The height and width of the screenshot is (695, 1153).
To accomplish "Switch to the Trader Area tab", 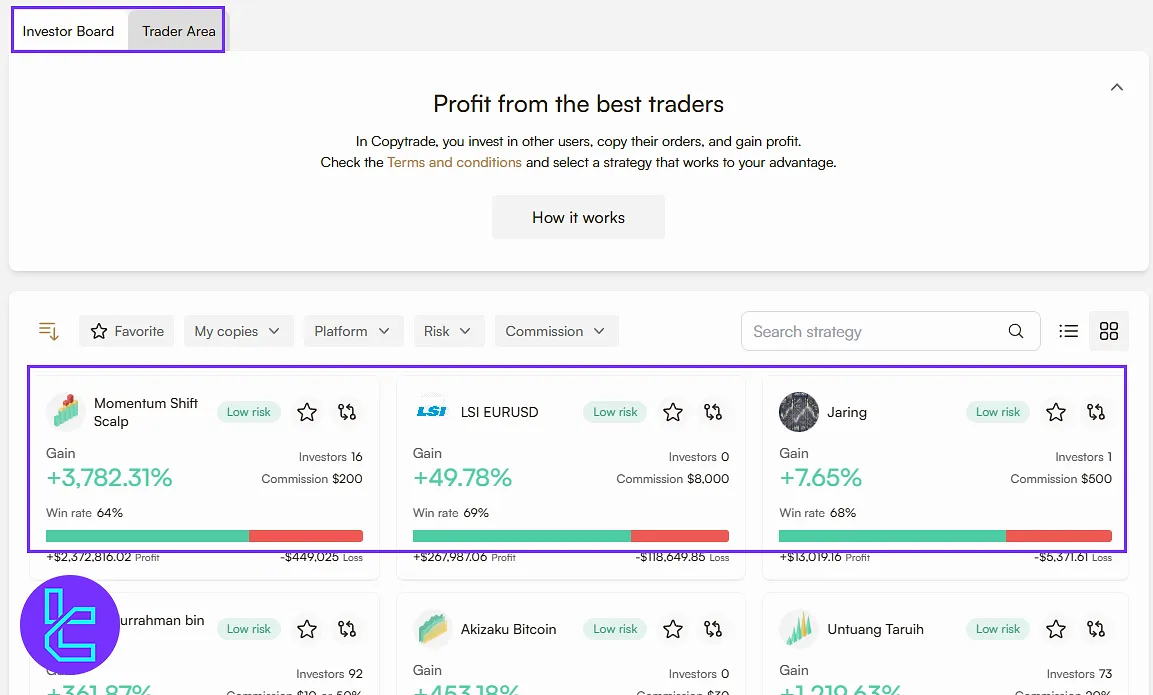I will [178, 31].
